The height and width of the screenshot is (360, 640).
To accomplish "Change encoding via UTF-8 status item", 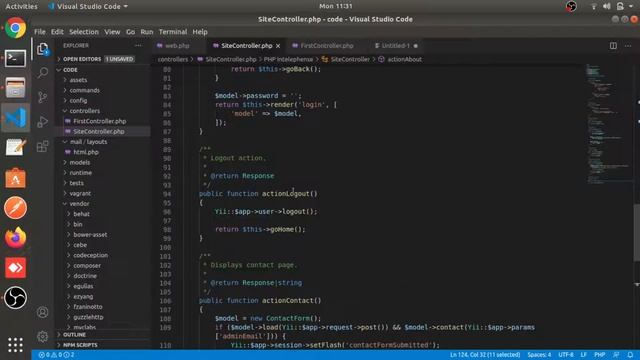I will 566,355.
